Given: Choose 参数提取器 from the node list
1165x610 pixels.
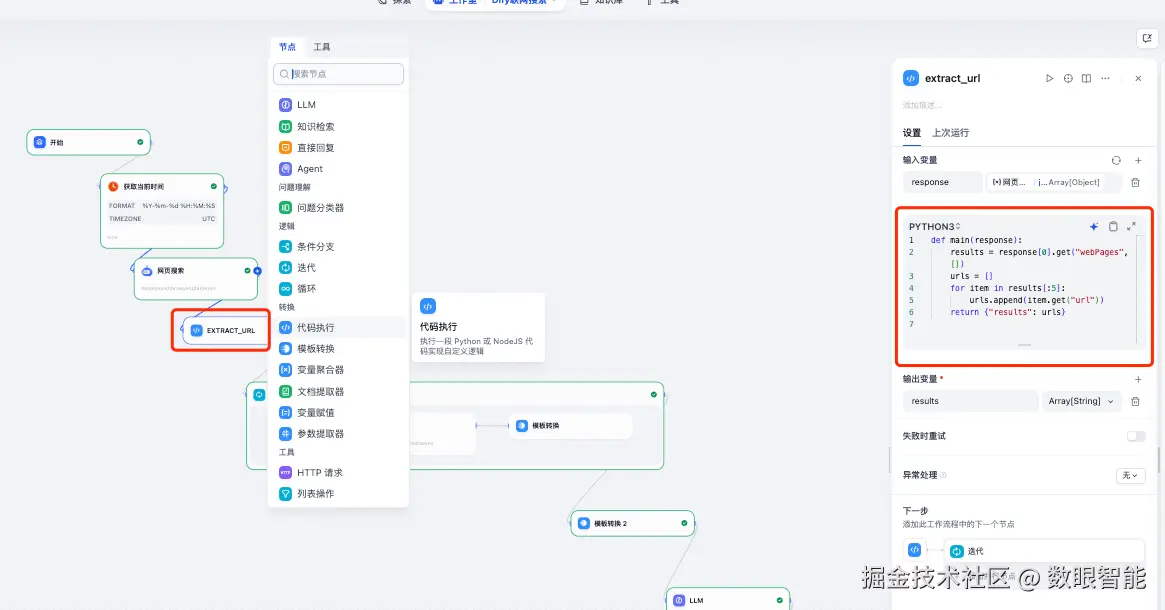Looking at the screenshot, I should (340, 433).
